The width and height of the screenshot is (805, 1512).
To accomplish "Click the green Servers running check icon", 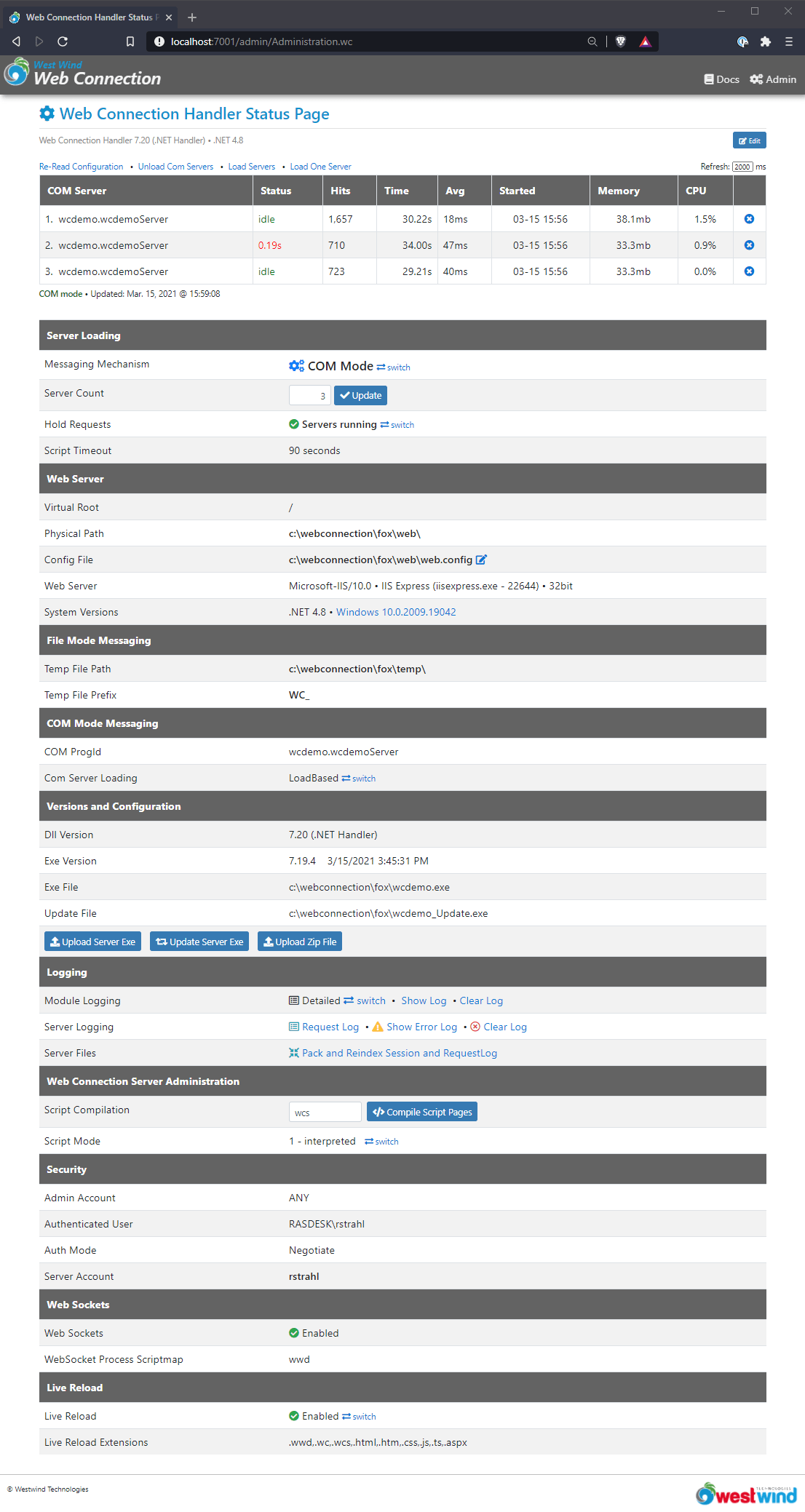I will tap(294, 424).
